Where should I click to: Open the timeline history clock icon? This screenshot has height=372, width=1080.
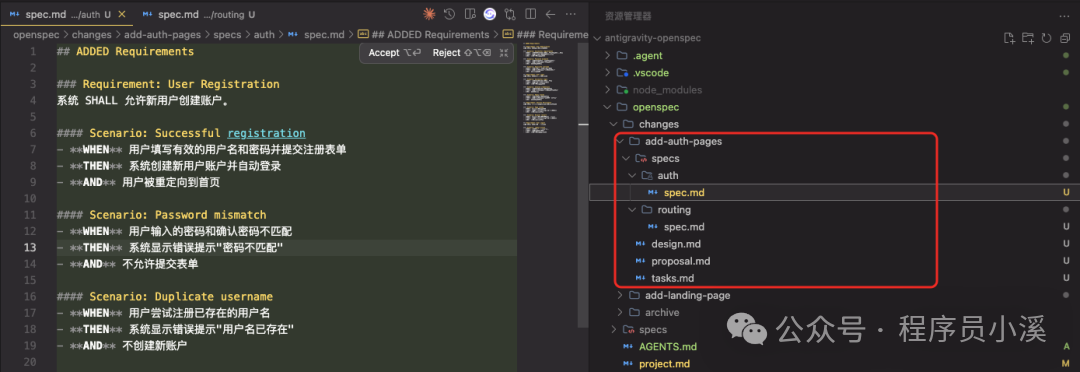click(449, 14)
